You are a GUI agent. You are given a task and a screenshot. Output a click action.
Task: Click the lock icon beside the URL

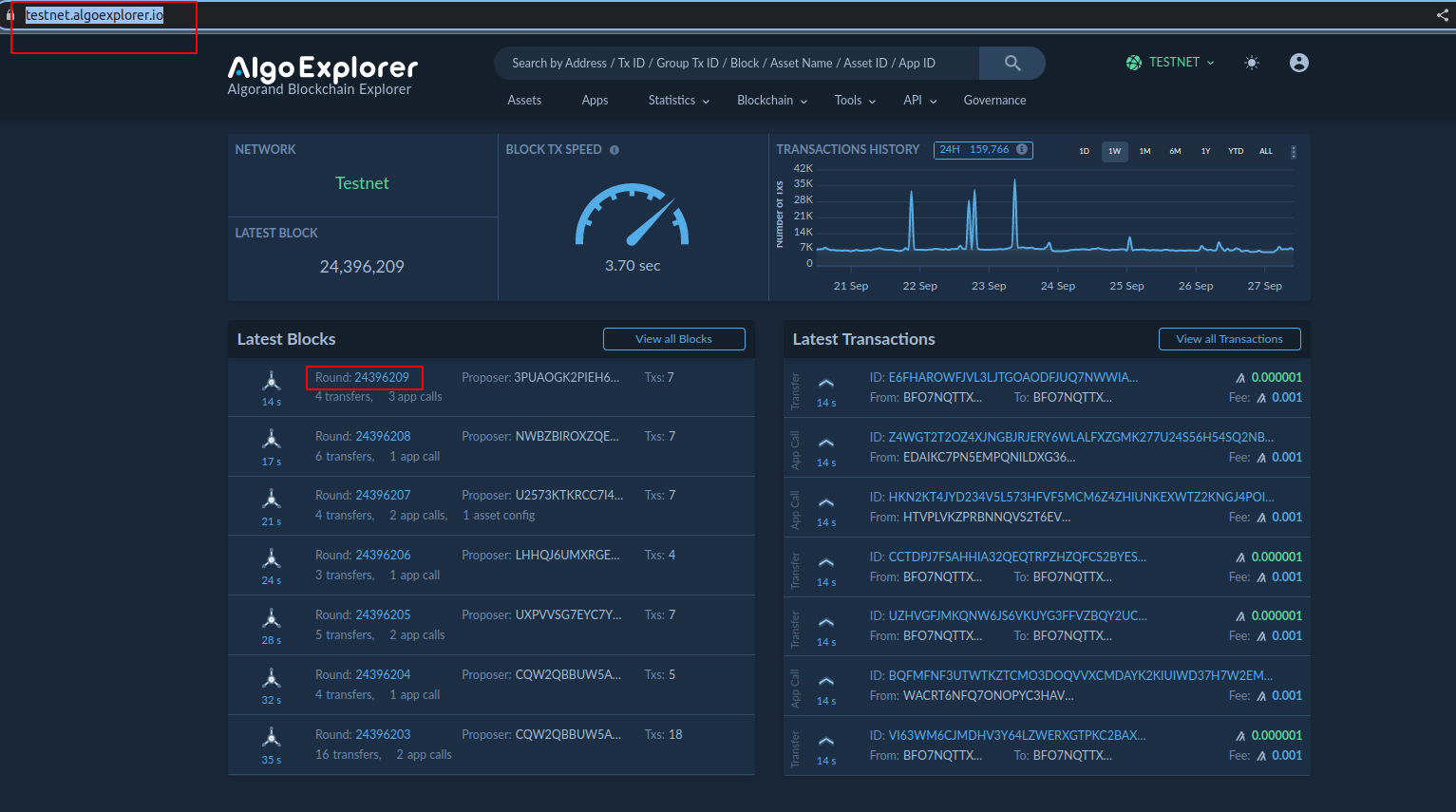9,15
